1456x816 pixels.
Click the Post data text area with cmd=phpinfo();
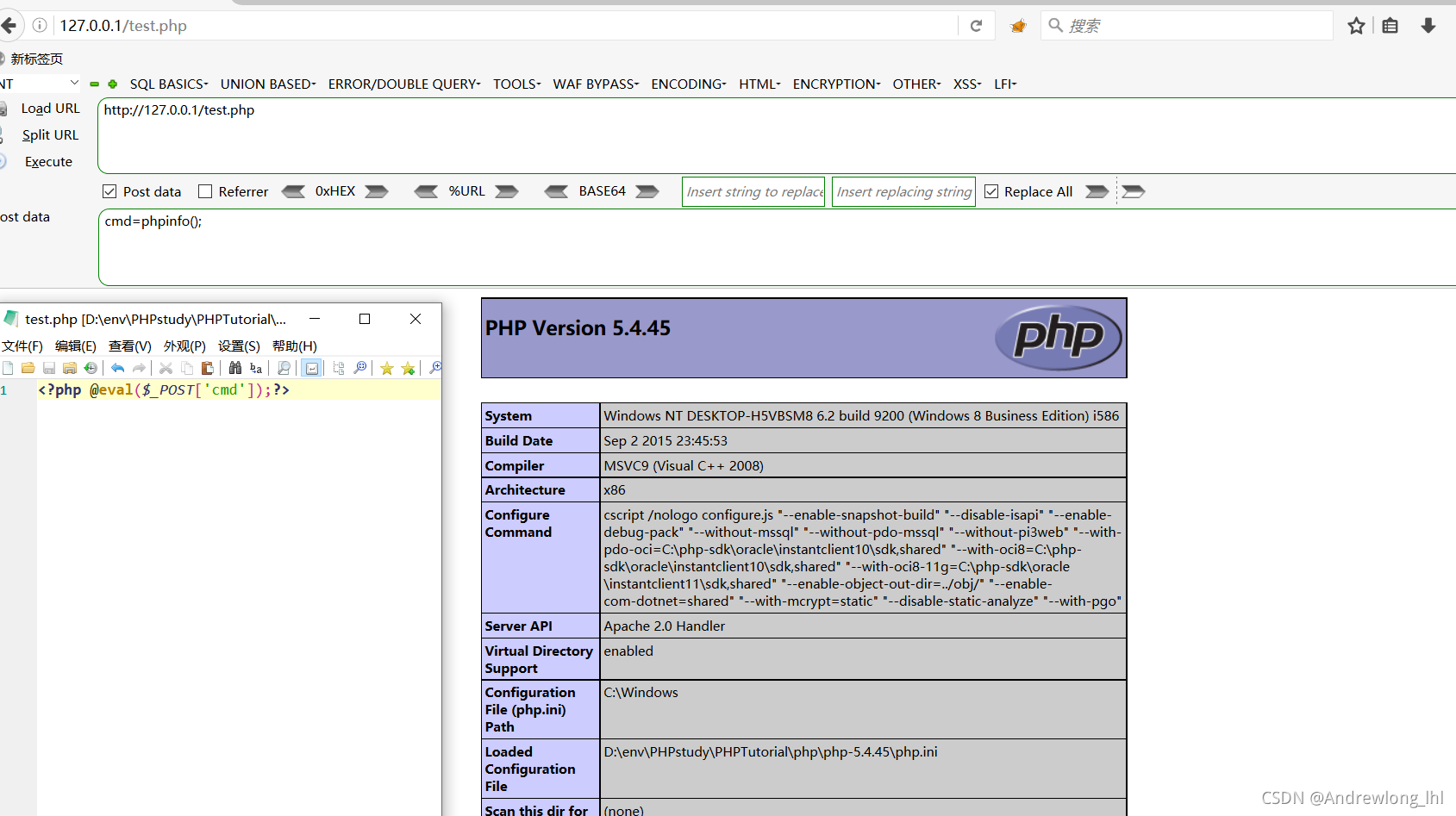click(777, 247)
